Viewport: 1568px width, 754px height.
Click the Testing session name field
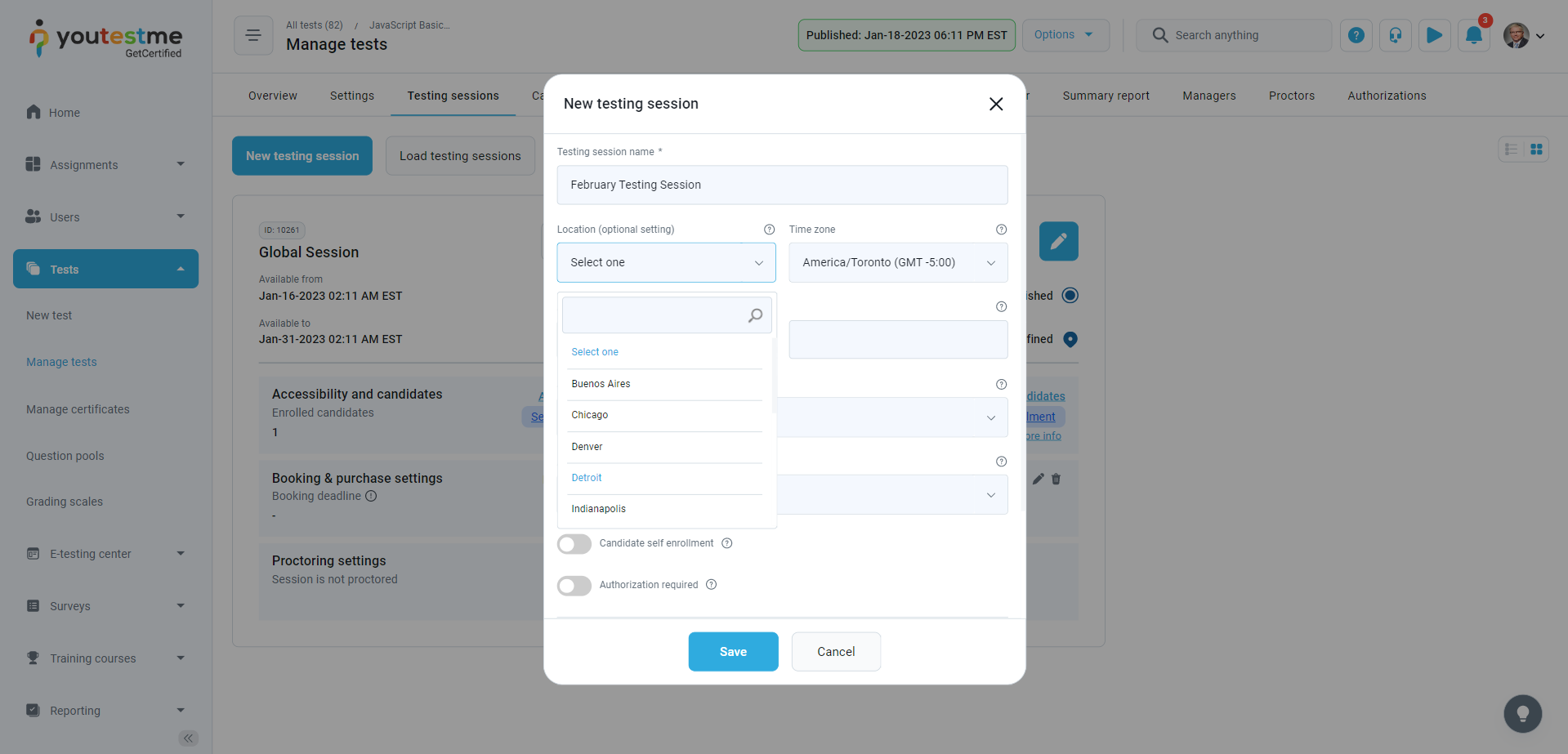[x=782, y=185]
